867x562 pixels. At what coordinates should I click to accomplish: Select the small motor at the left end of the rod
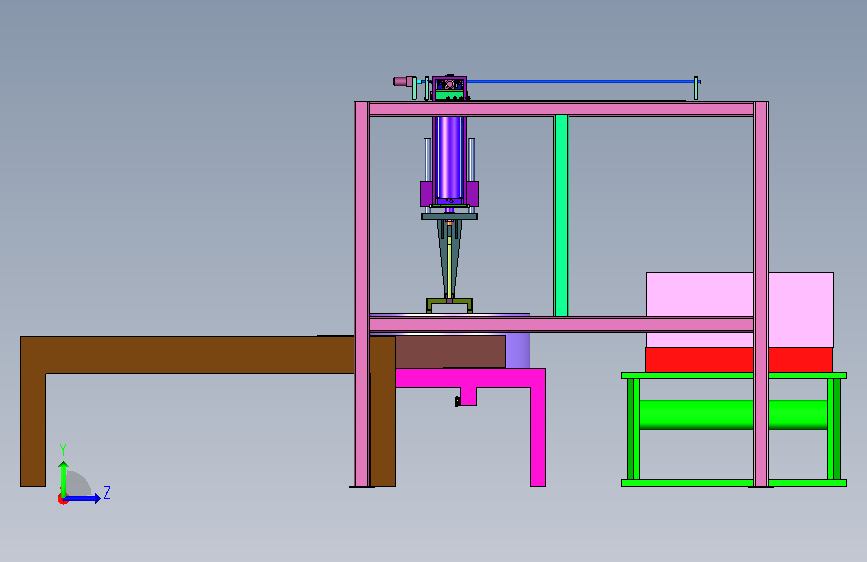point(404,81)
